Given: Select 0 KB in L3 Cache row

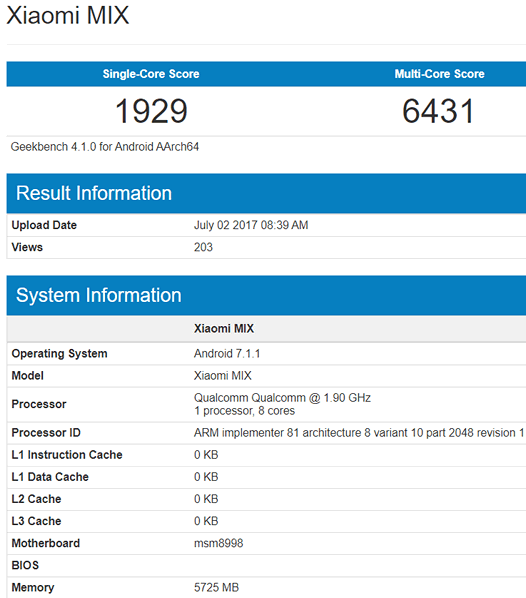Looking at the screenshot, I should tap(206, 521).
